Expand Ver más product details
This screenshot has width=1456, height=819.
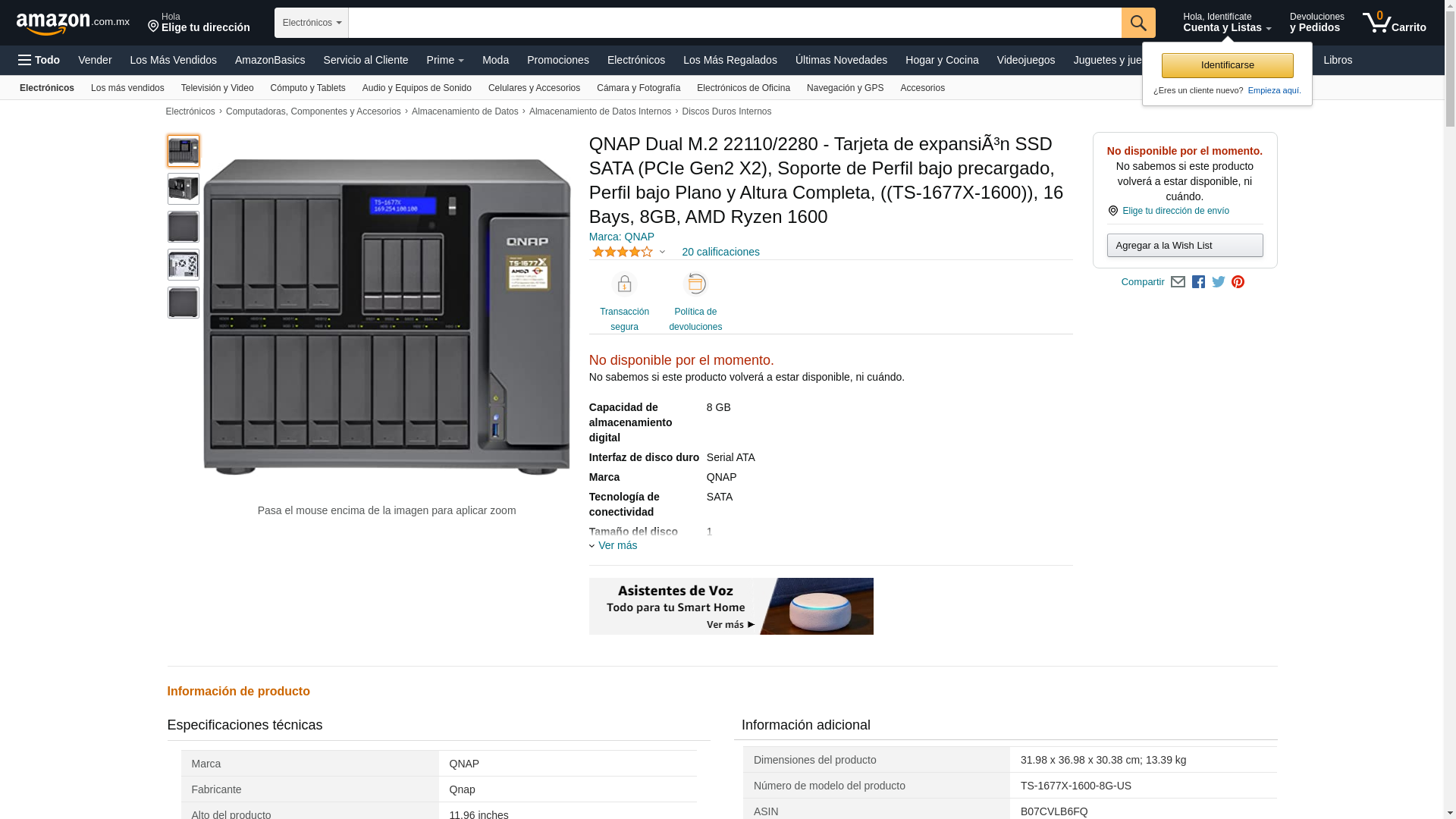pos(617,545)
